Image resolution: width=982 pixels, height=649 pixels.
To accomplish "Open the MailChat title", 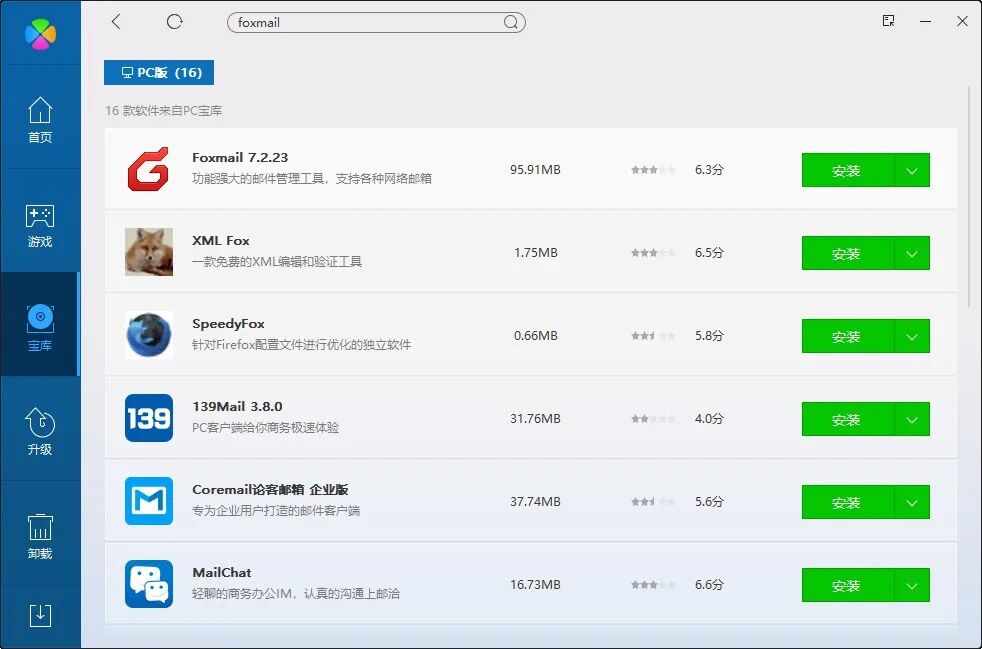I will [222, 573].
